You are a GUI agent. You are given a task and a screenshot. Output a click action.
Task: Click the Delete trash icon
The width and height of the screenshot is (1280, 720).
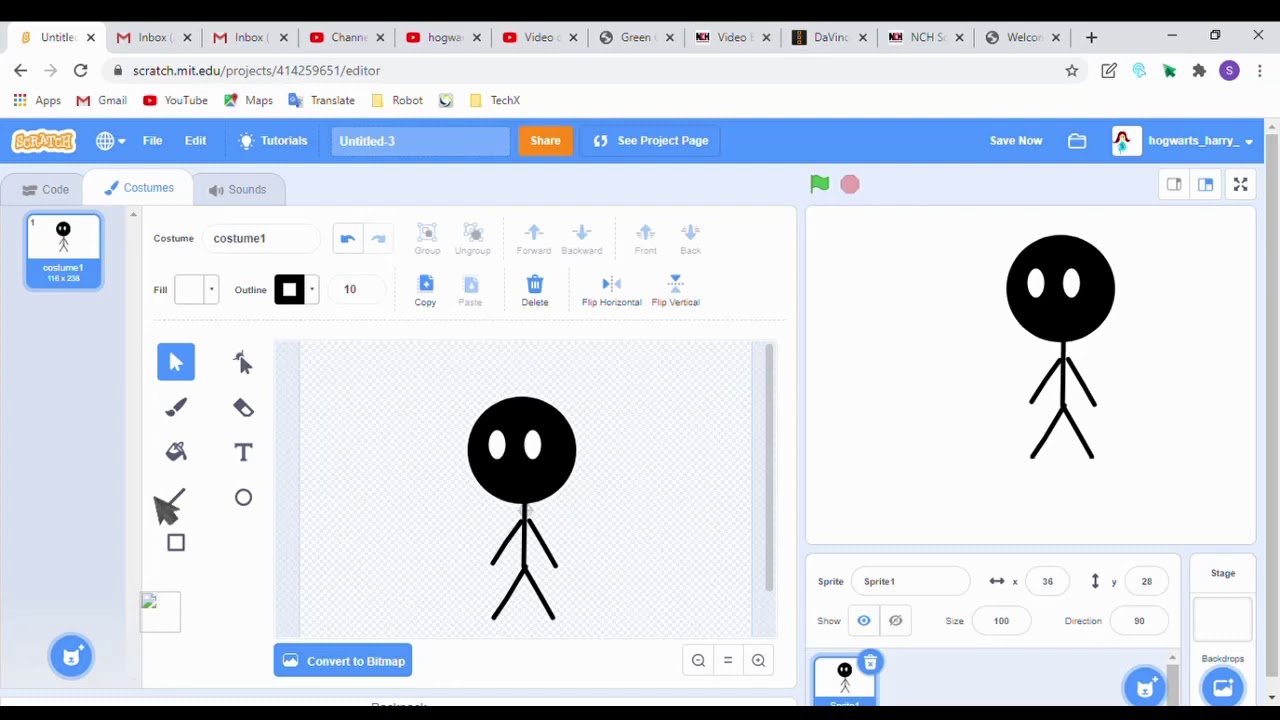pyautogui.click(x=535, y=290)
